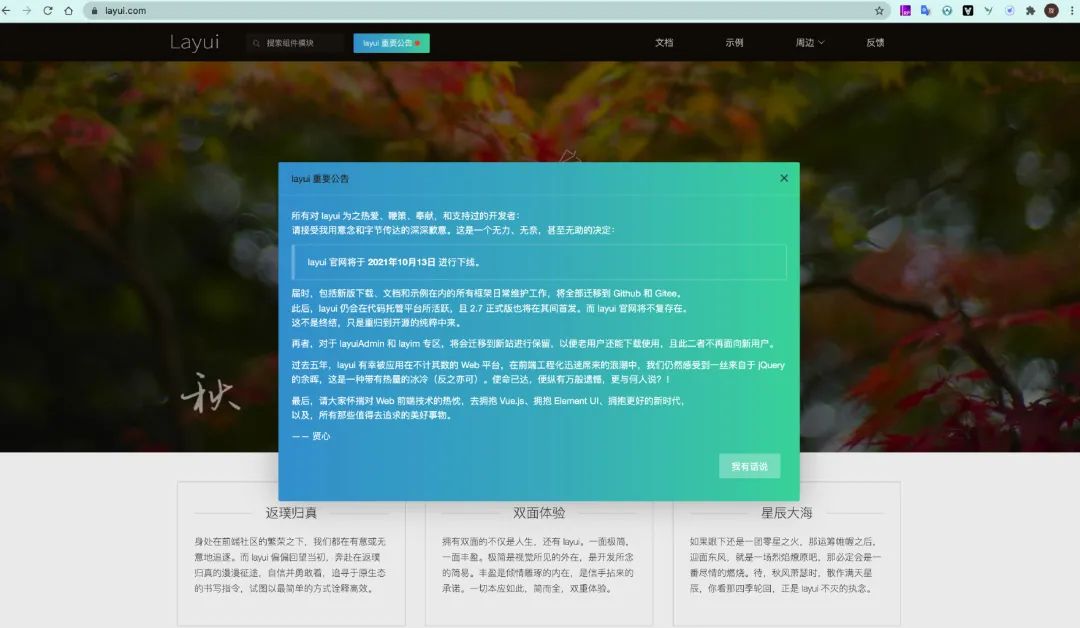The image size is (1080, 628).
Task: Select the 示例 navigation item
Action: click(733, 42)
